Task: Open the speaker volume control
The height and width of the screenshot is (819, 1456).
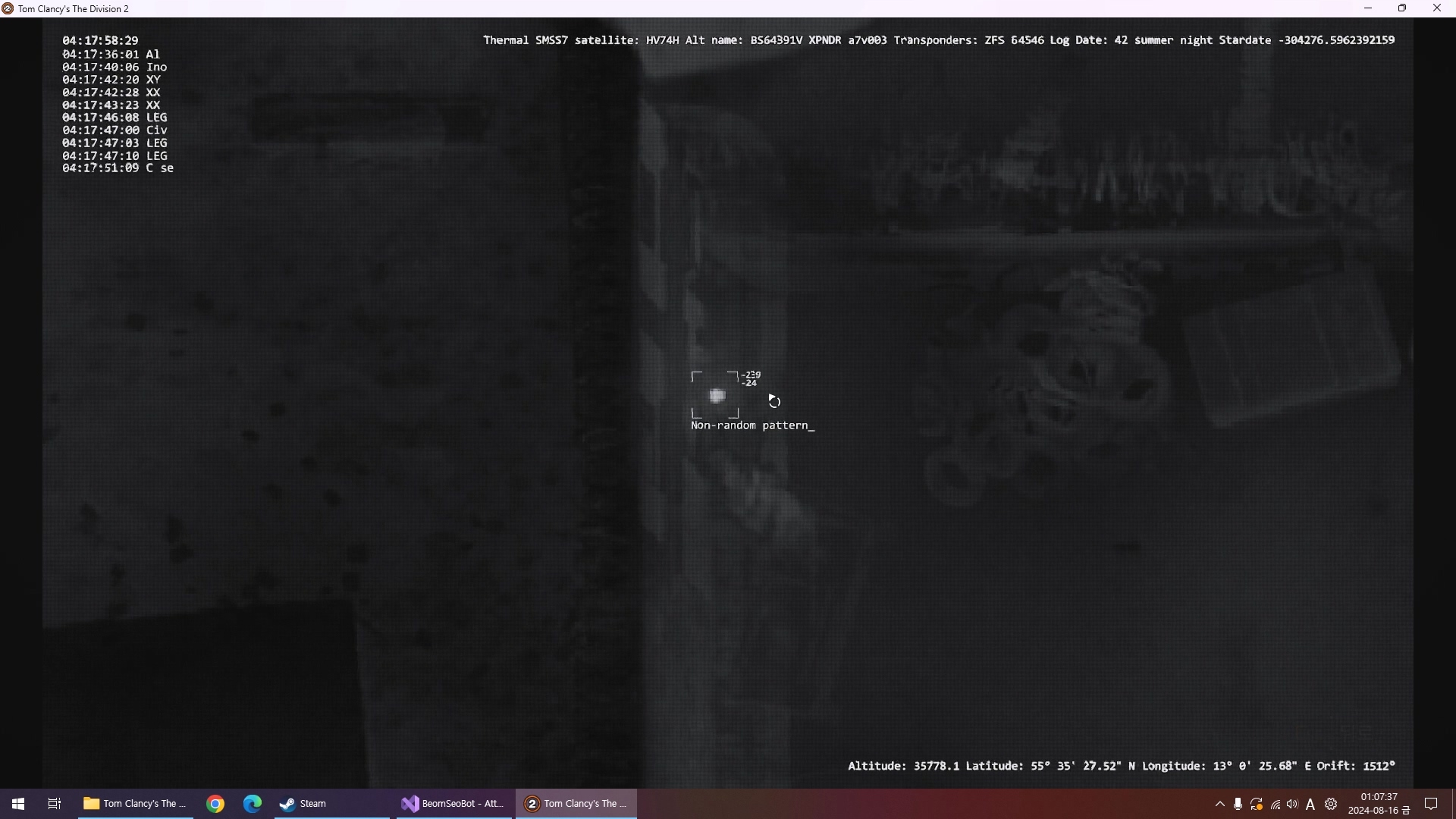Action: [x=1292, y=804]
